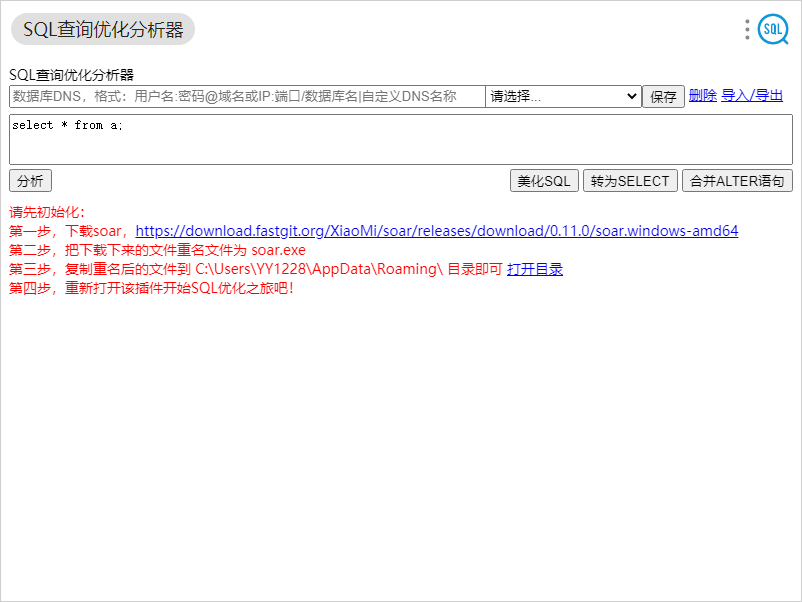Save the DNS with 保存 button

[x=663, y=97]
